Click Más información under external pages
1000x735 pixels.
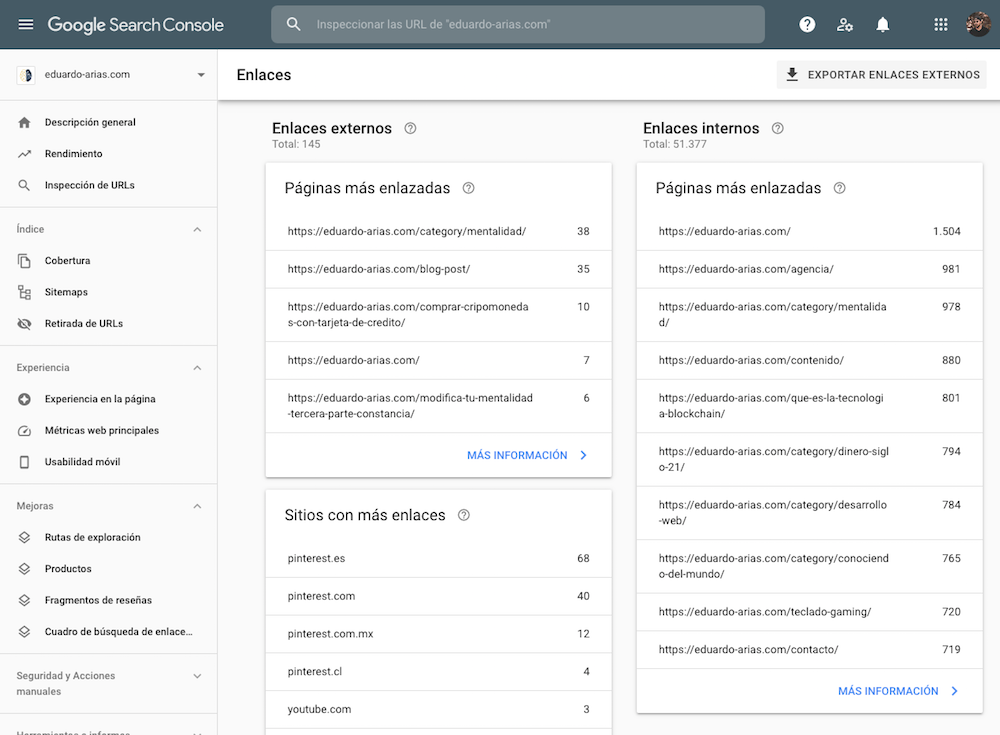pos(527,455)
